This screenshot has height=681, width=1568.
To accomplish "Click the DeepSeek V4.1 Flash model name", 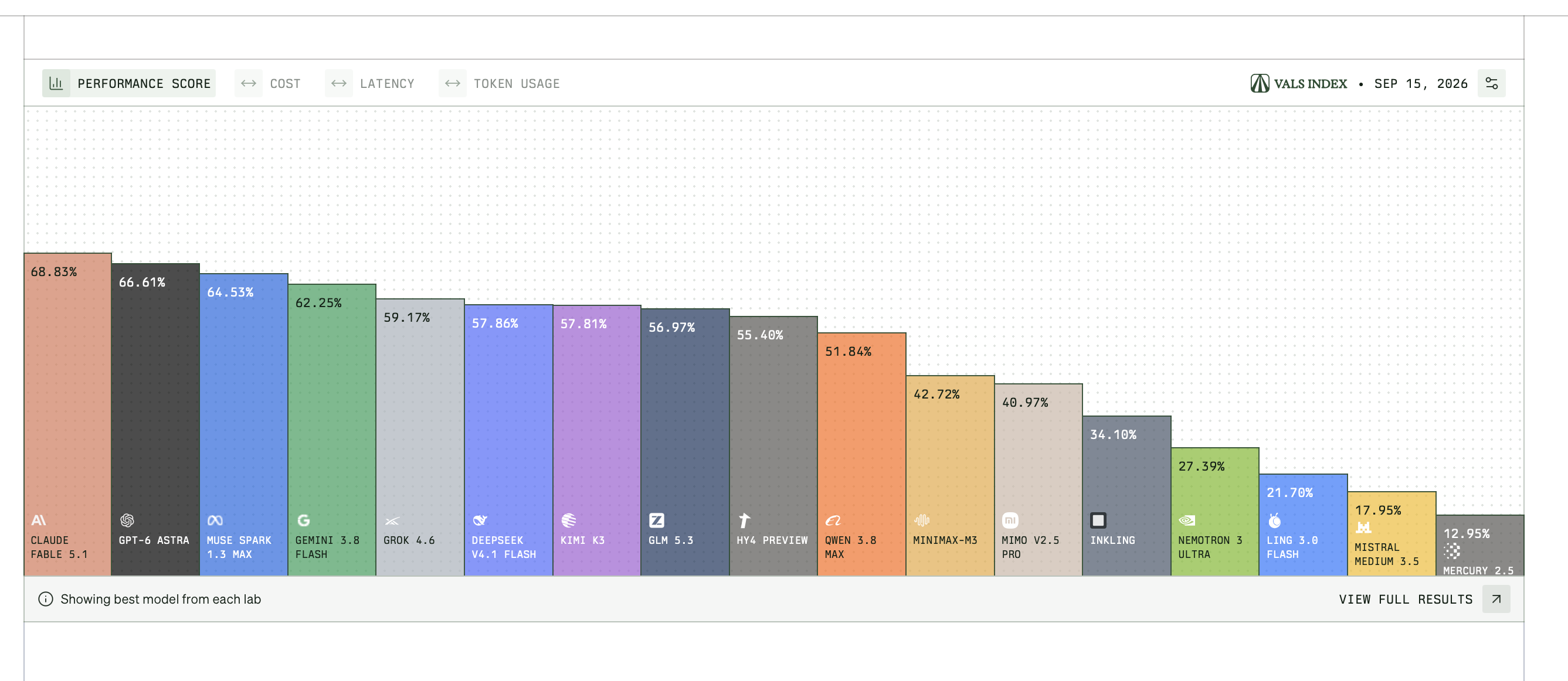I will tap(504, 547).
